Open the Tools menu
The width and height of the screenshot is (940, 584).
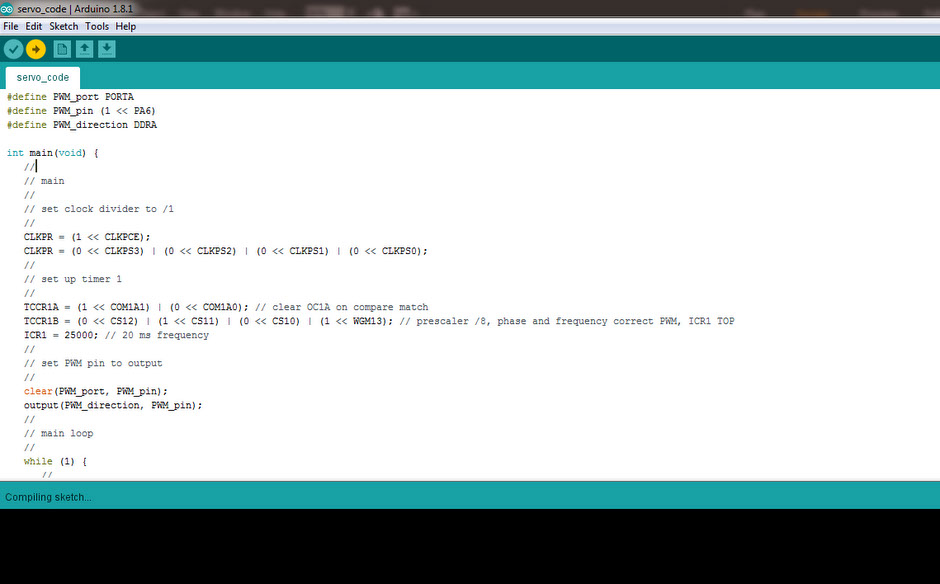pos(97,26)
